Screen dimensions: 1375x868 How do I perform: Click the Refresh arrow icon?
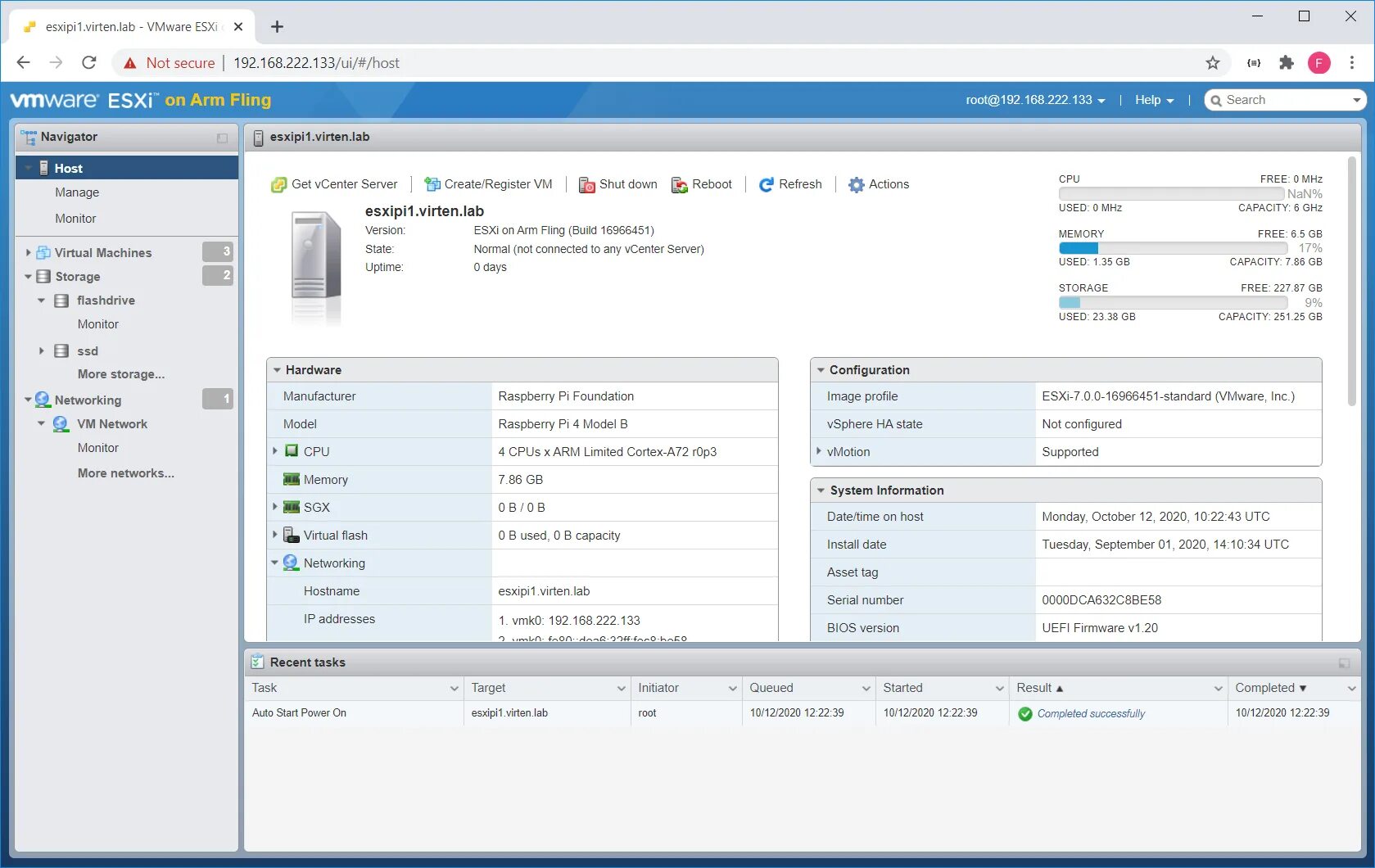click(767, 185)
